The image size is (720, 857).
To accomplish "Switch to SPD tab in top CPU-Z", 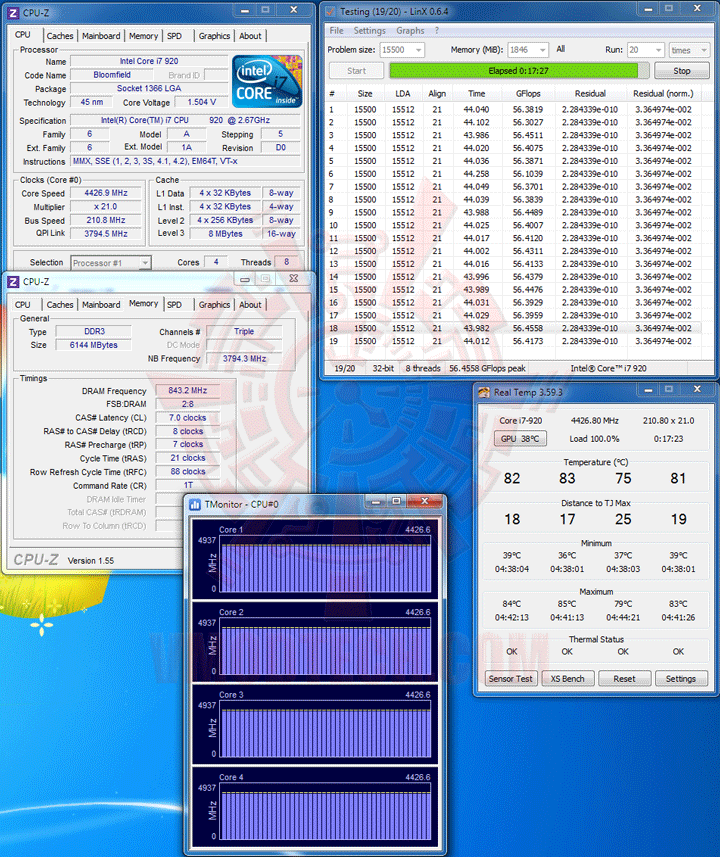I will pyautogui.click(x=174, y=36).
